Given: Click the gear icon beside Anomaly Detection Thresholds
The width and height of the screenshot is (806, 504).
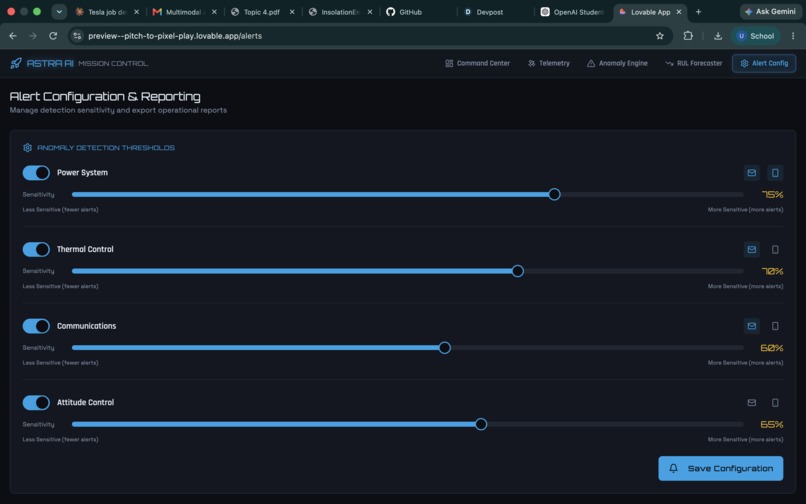Looking at the screenshot, I should pyautogui.click(x=27, y=148).
